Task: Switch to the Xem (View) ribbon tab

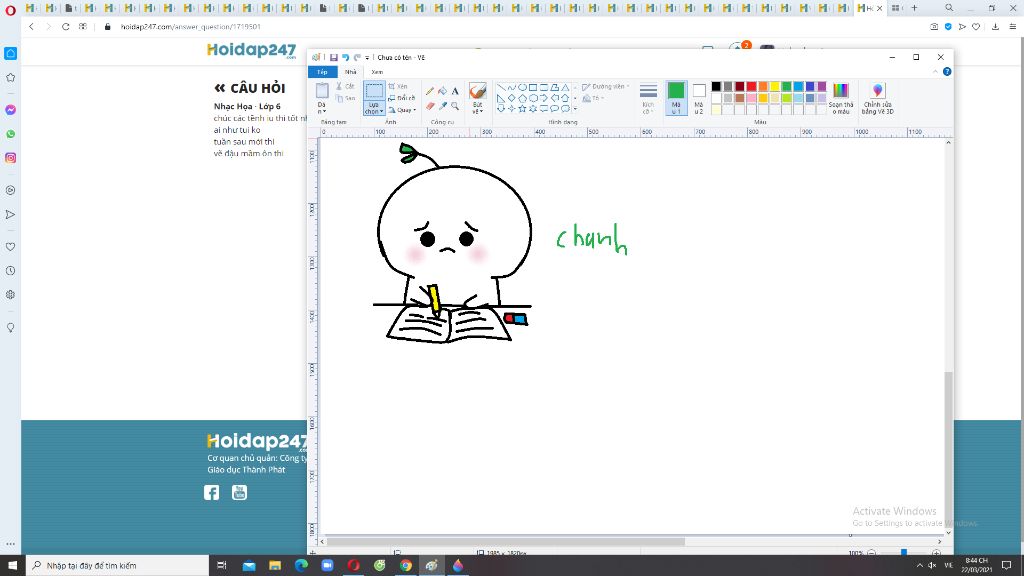Action: pyautogui.click(x=377, y=72)
